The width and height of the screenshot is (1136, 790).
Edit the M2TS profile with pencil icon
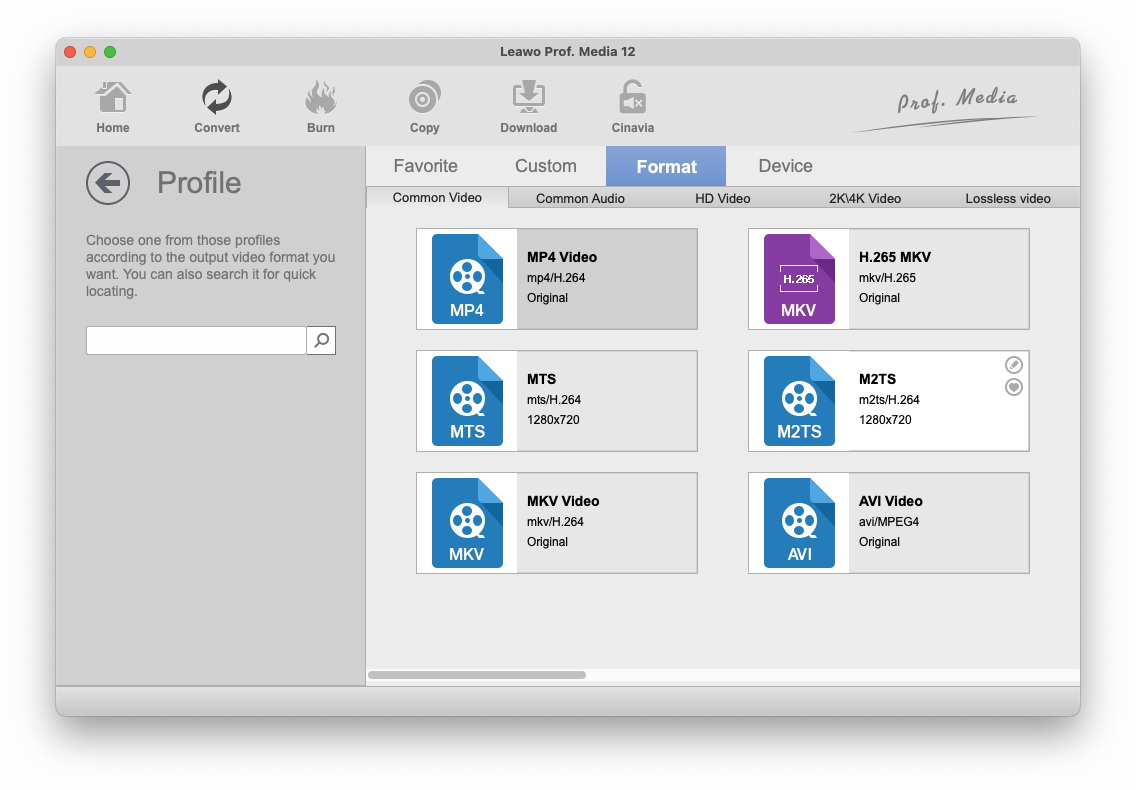coord(1013,366)
